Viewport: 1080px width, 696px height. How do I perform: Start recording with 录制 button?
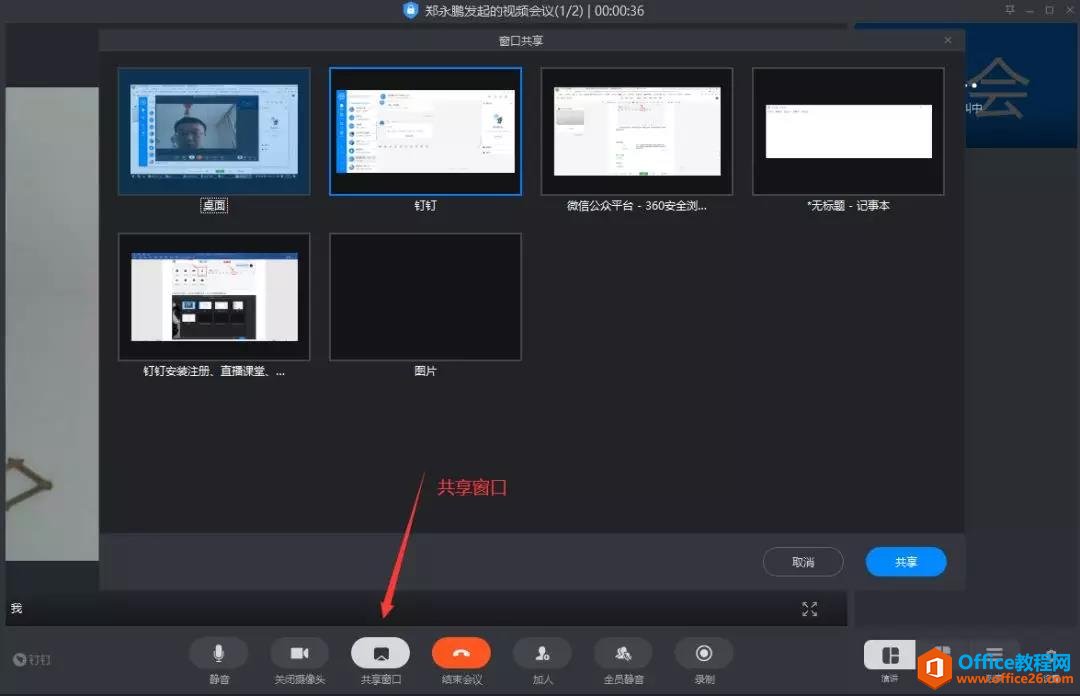[704, 653]
